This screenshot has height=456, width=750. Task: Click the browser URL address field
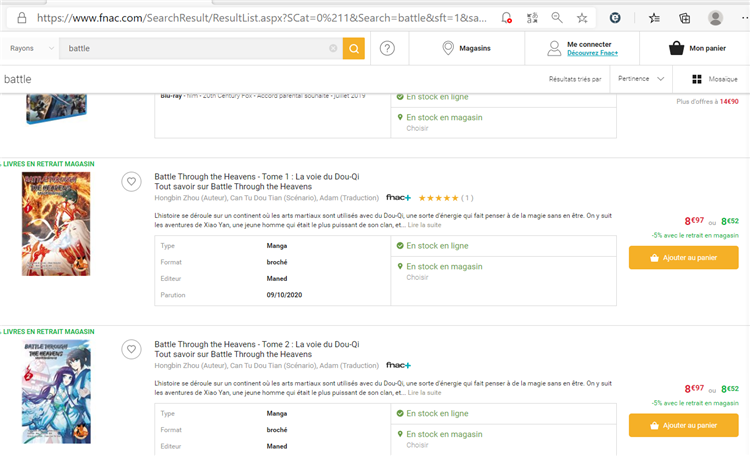[261, 18]
